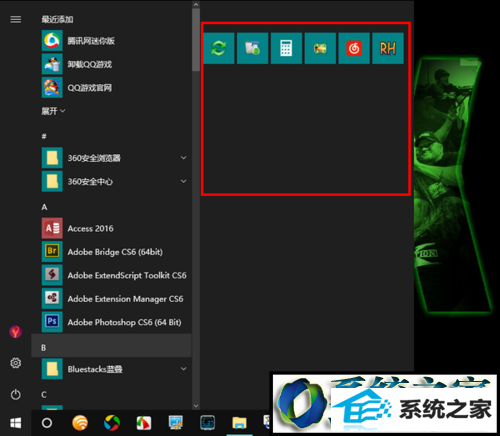Open File Explorer on the taskbar

(x=239, y=423)
